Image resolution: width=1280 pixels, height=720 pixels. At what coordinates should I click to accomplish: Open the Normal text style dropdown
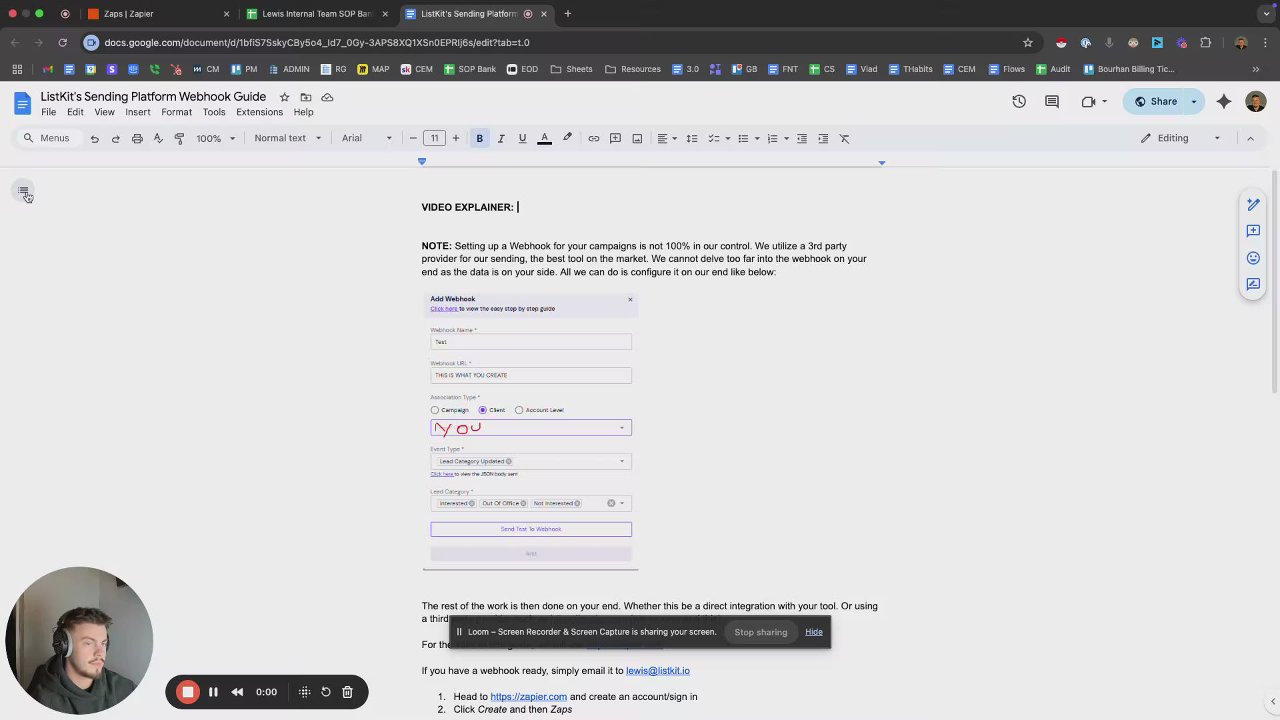(288, 138)
